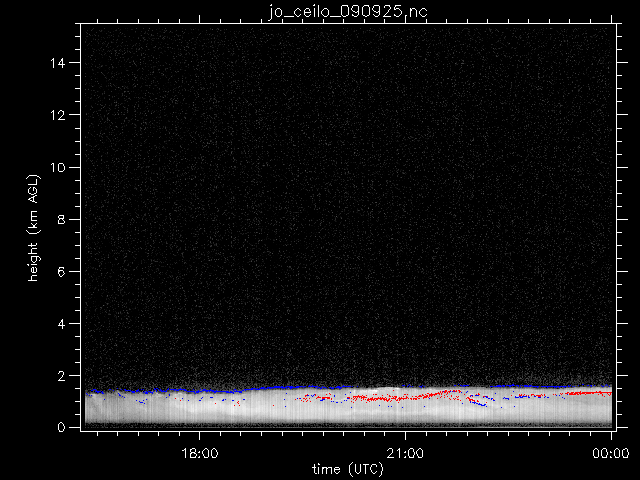Click the red data segment near 00:00
This screenshot has width=640, height=480.
click(590, 393)
